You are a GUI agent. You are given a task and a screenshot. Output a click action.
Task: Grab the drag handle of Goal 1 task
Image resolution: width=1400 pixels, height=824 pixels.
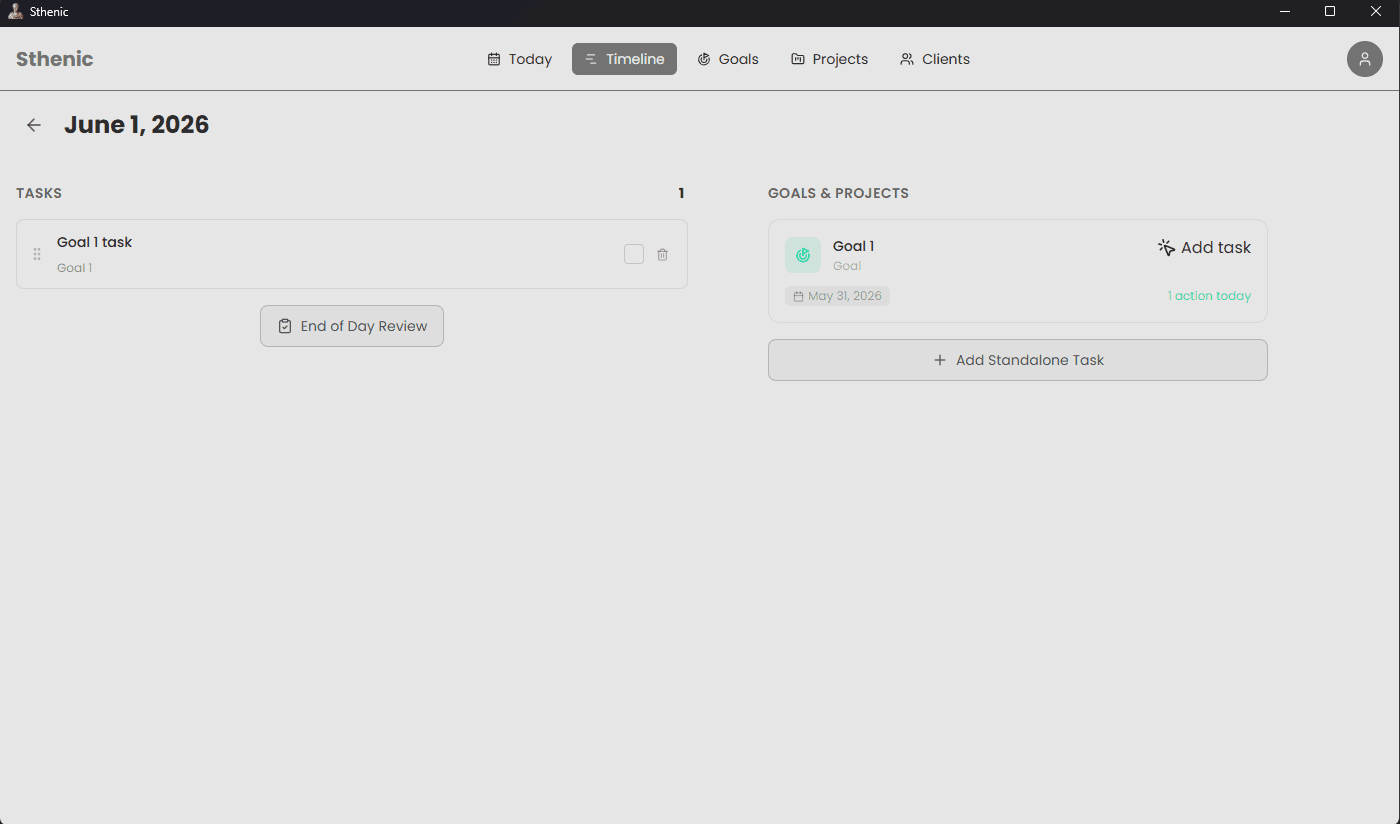coord(37,254)
